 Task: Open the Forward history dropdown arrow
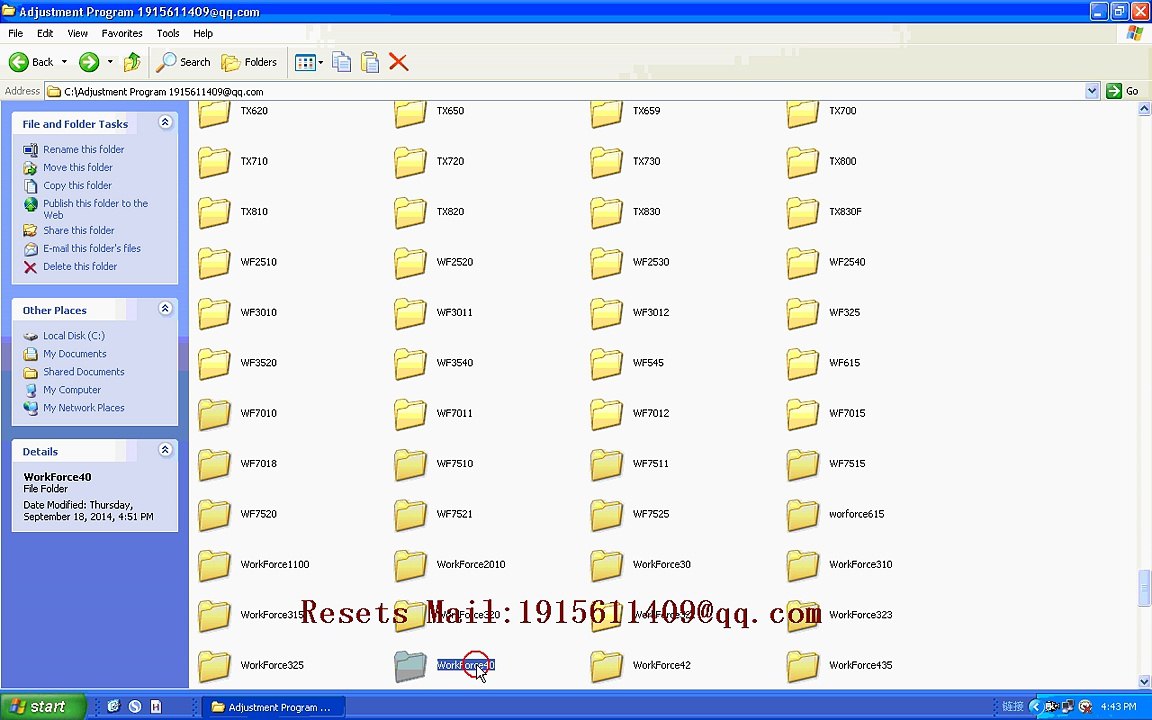[x=110, y=62]
